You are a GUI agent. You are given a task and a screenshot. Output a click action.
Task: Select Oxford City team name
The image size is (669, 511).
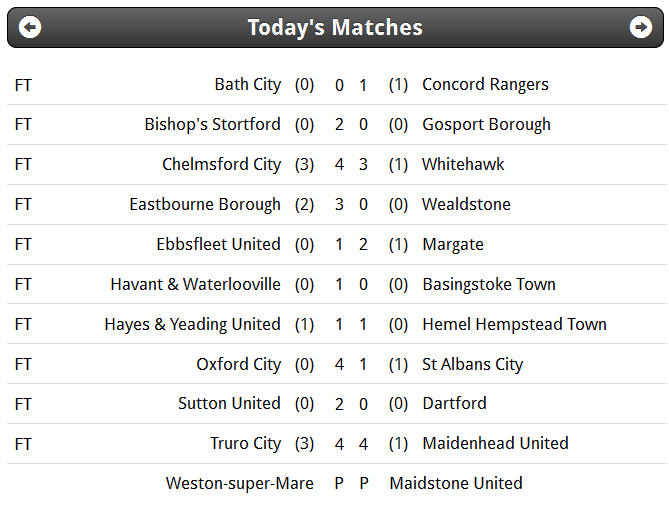[x=239, y=364]
